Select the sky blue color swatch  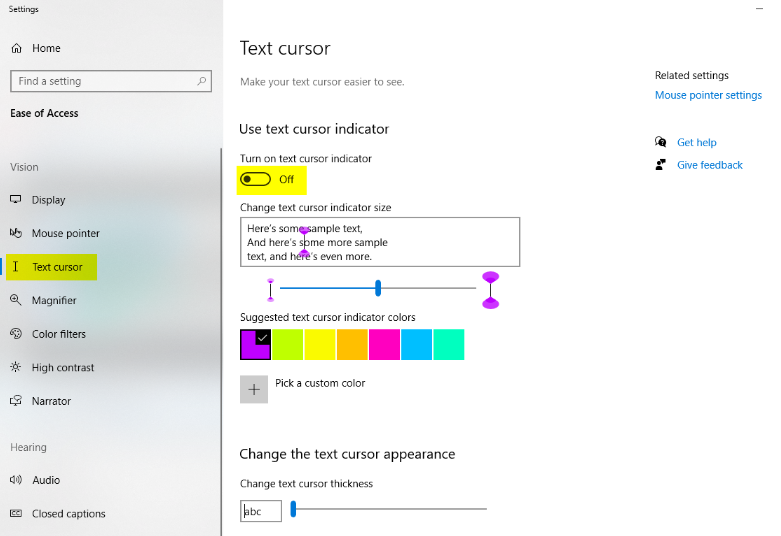[416, 344]
